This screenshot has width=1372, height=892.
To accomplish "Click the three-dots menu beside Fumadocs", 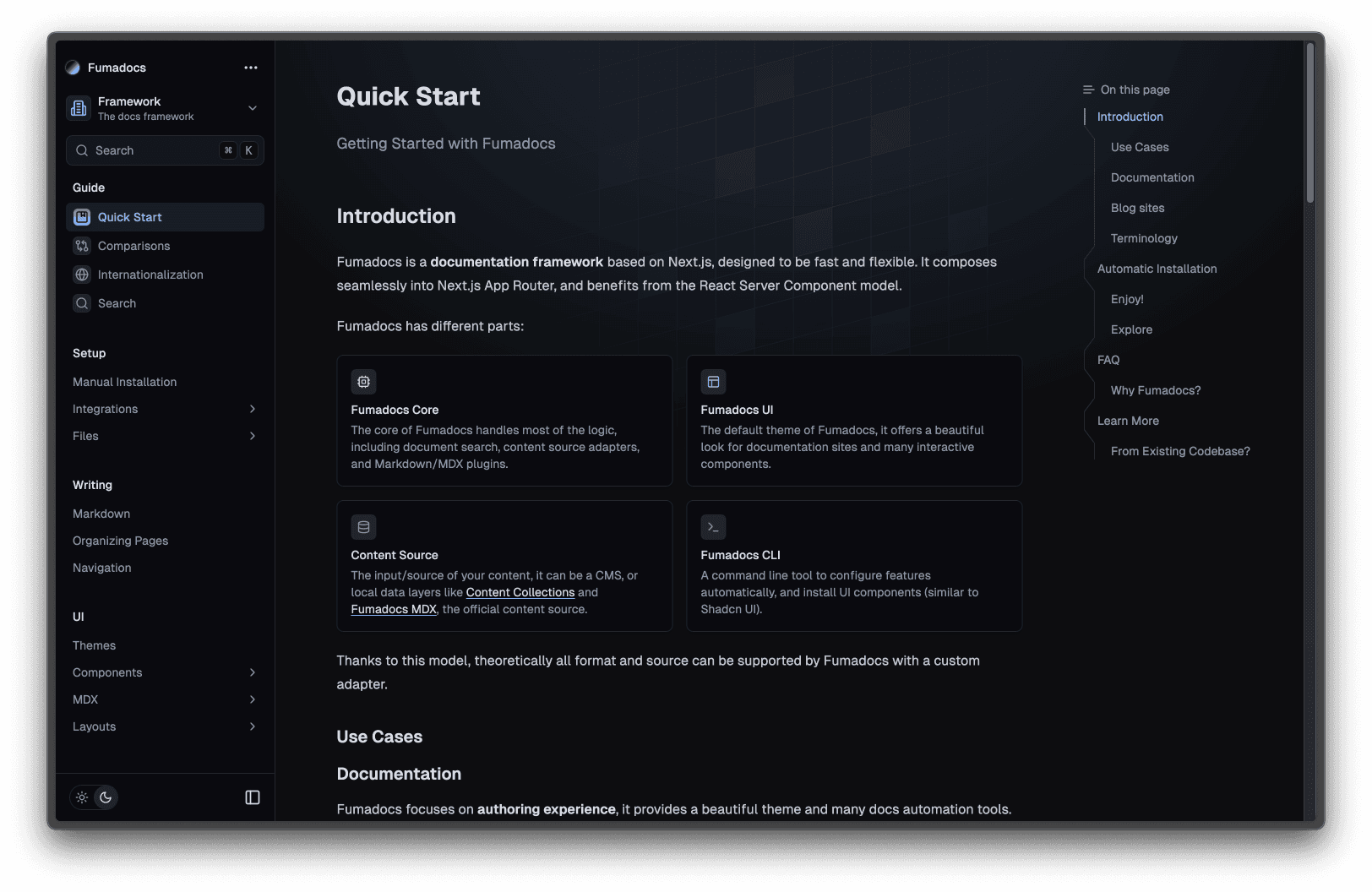I will 251,68.
